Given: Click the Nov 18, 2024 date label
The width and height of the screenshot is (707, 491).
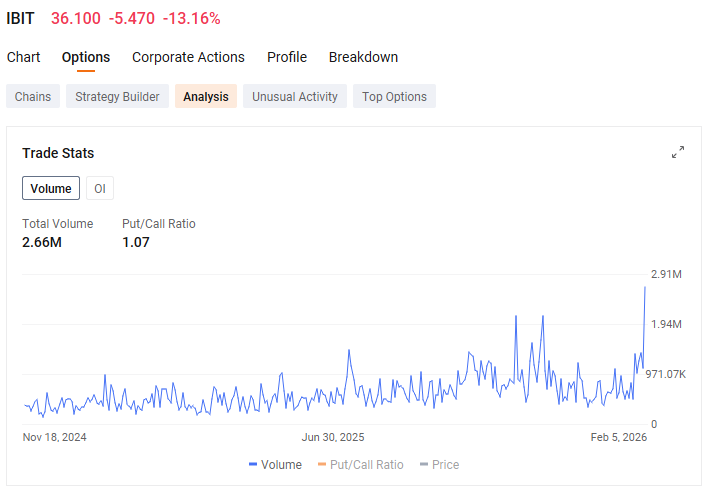Looking at the screenshot, I should pos(55,437).
